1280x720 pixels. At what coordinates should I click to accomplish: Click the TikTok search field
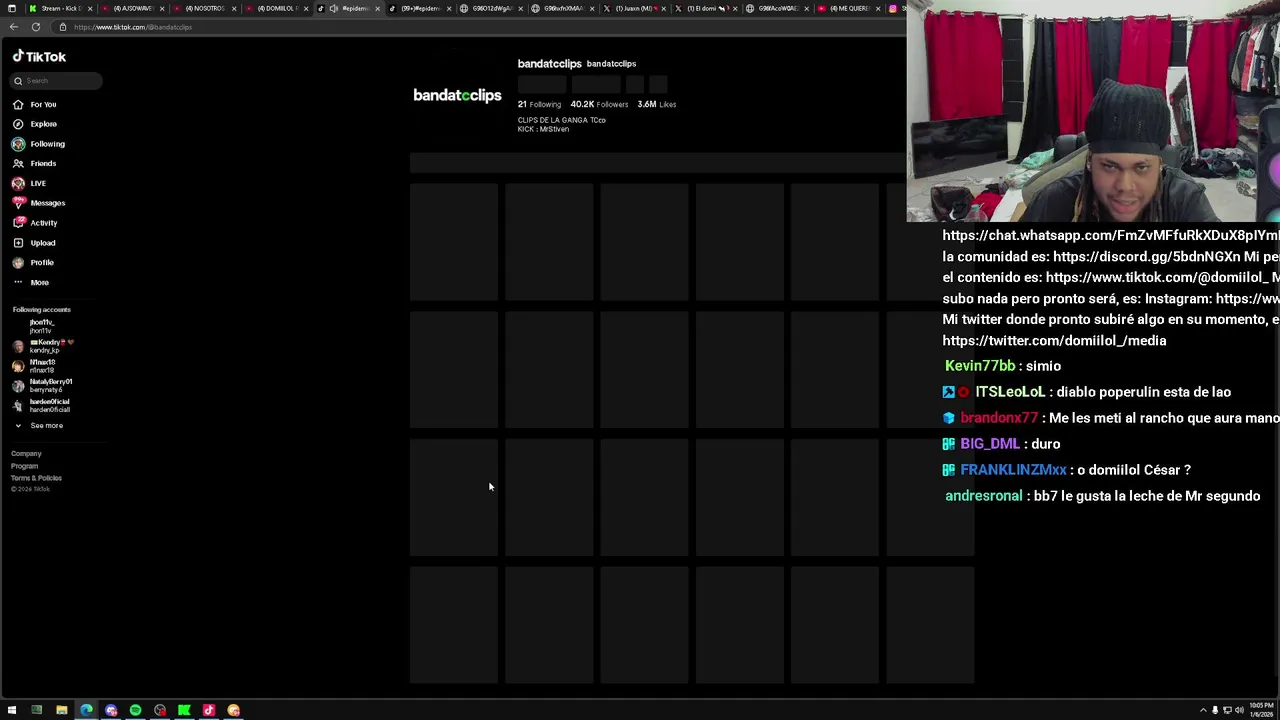click(x=57, y=81)
